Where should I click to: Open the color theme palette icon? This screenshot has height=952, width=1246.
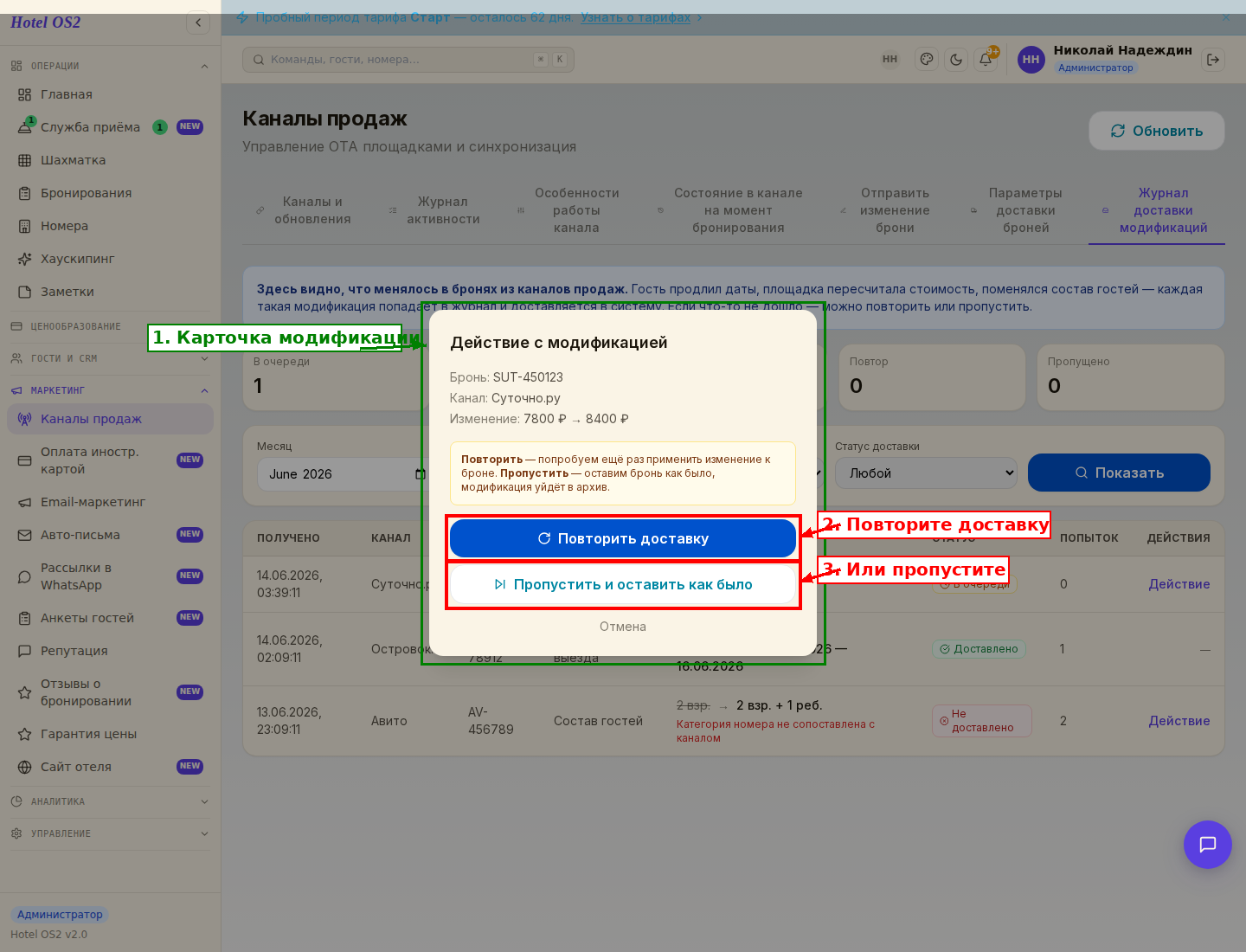pos(927,60)
